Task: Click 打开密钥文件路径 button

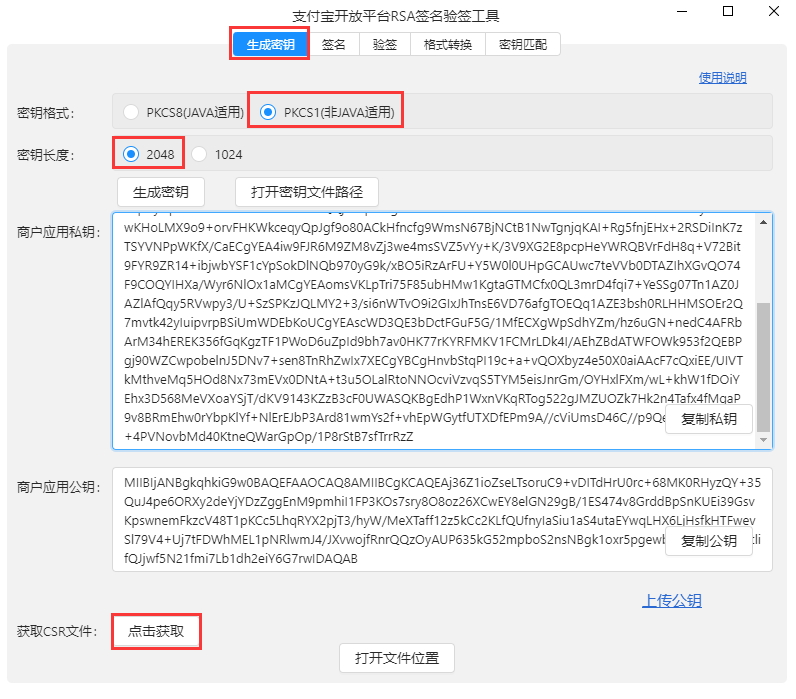Action: 307,192
